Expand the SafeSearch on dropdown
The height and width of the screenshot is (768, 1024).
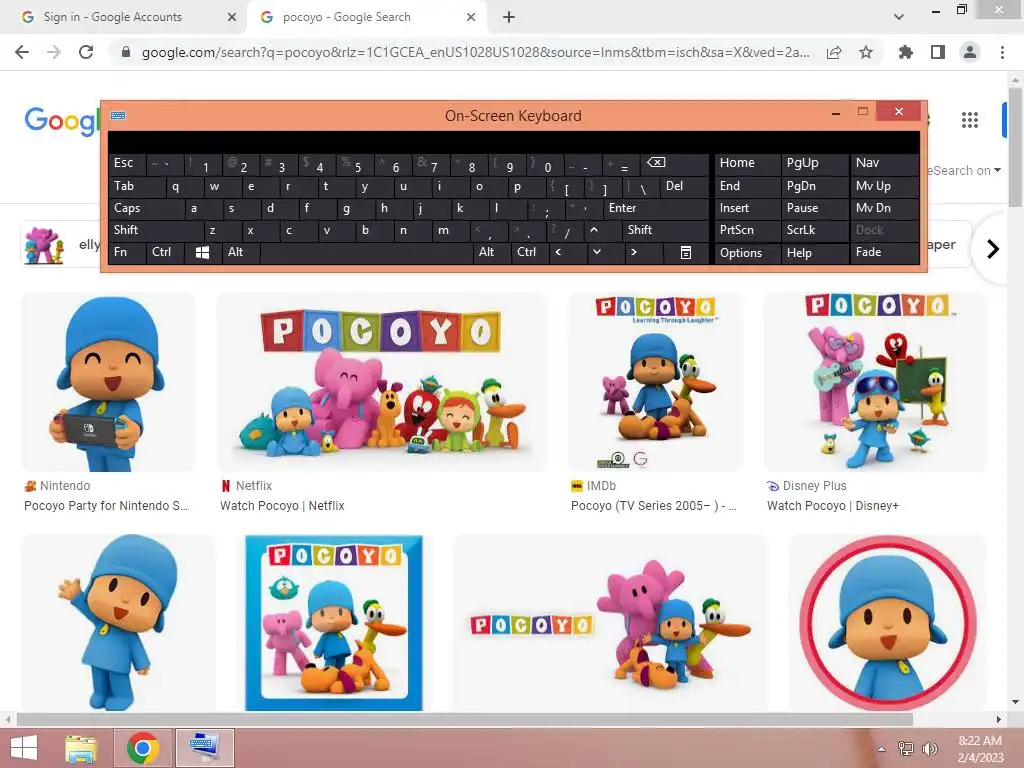click(964, 170)
